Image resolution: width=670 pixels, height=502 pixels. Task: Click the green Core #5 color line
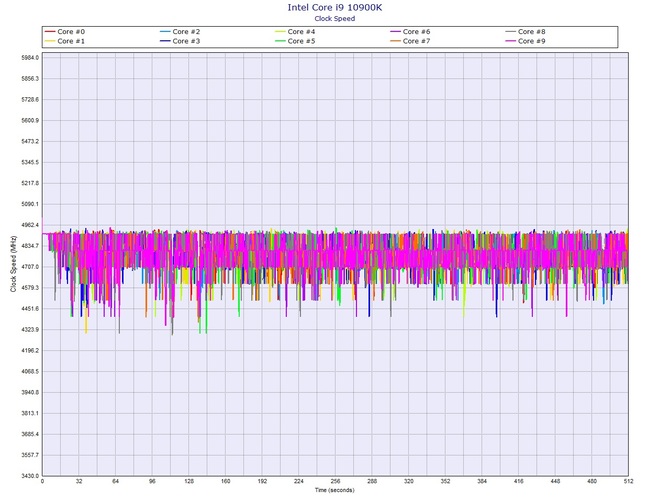280,41
